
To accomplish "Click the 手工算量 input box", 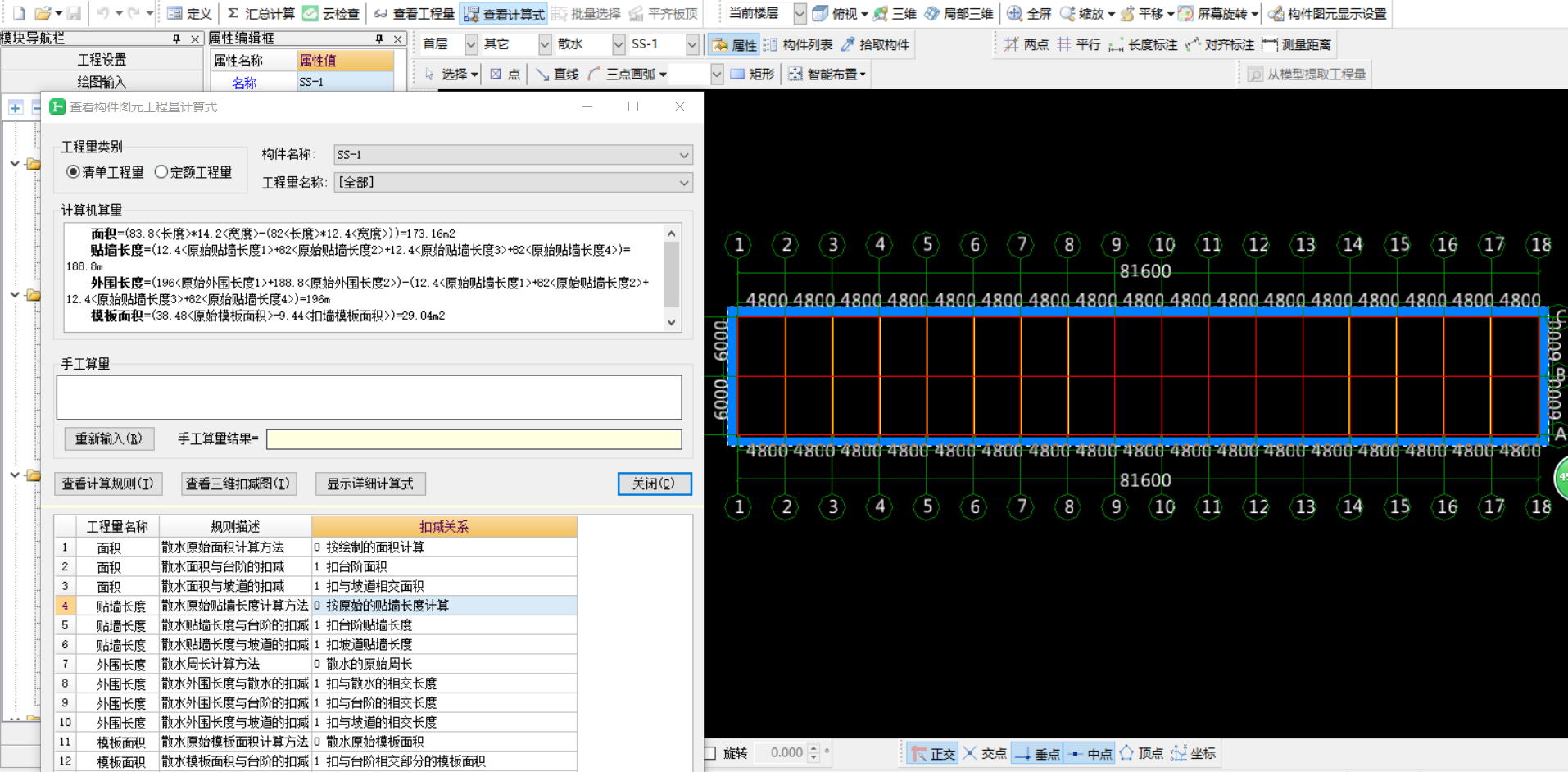I will 369,397.
